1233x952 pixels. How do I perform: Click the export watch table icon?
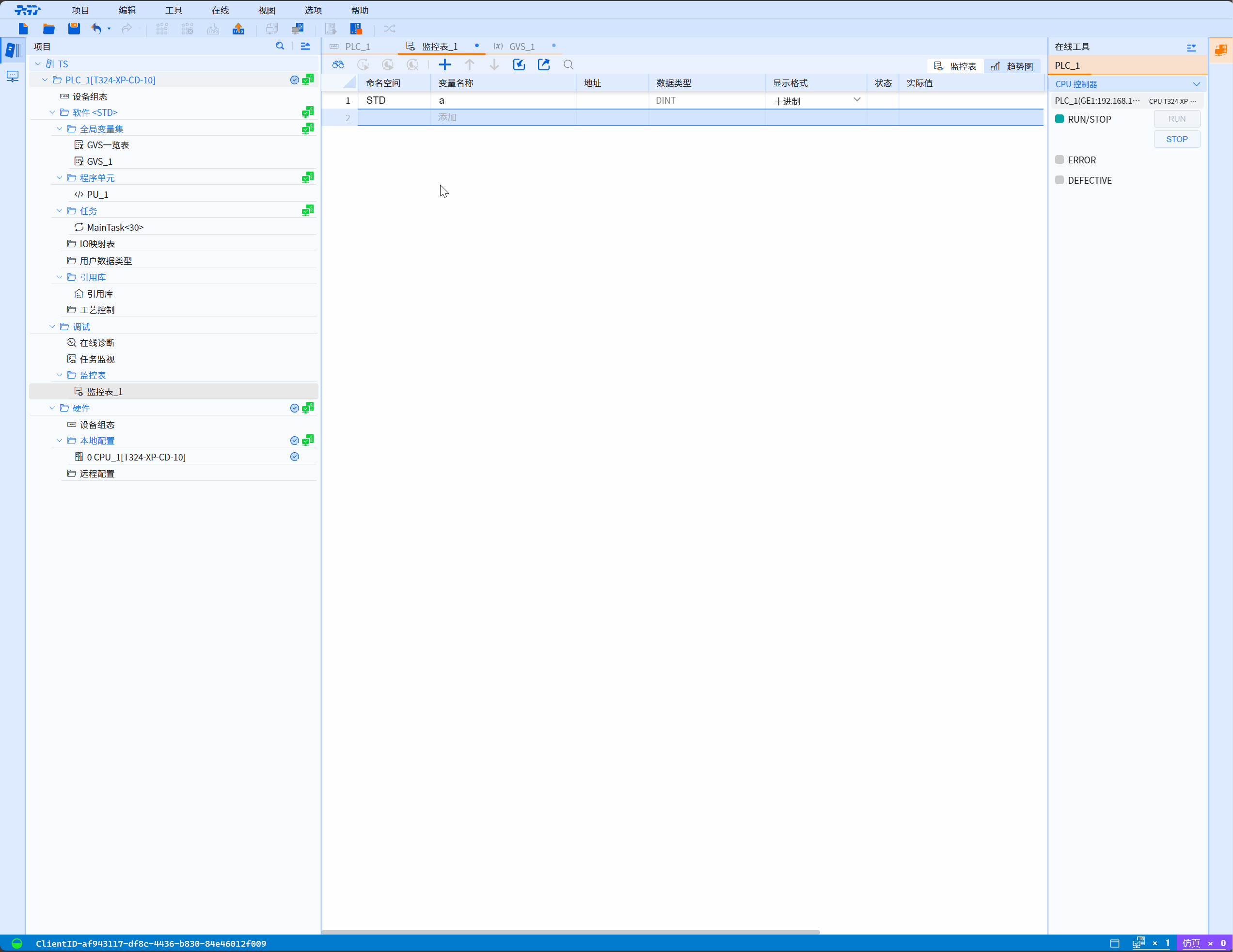(x=544, y=65)
